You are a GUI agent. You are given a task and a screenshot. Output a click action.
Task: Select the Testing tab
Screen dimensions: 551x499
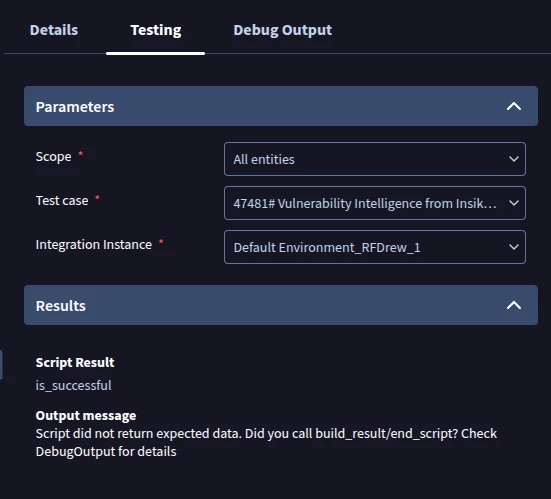(x=156, y=30)
